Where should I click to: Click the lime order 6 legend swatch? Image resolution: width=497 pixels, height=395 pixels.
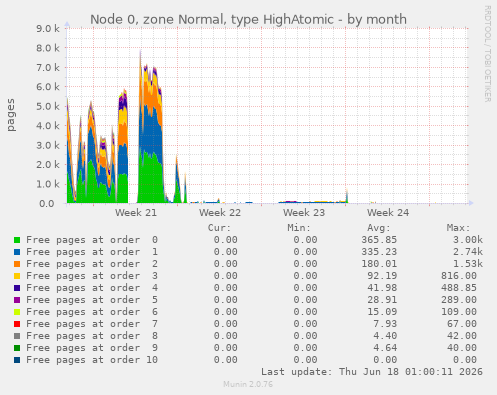click(17, 312)
